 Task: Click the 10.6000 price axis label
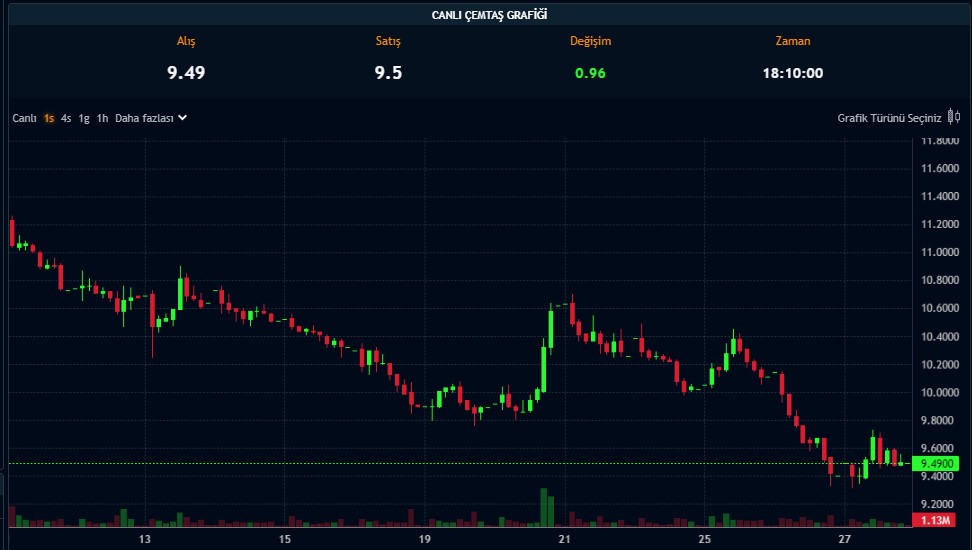click(938, 308)
